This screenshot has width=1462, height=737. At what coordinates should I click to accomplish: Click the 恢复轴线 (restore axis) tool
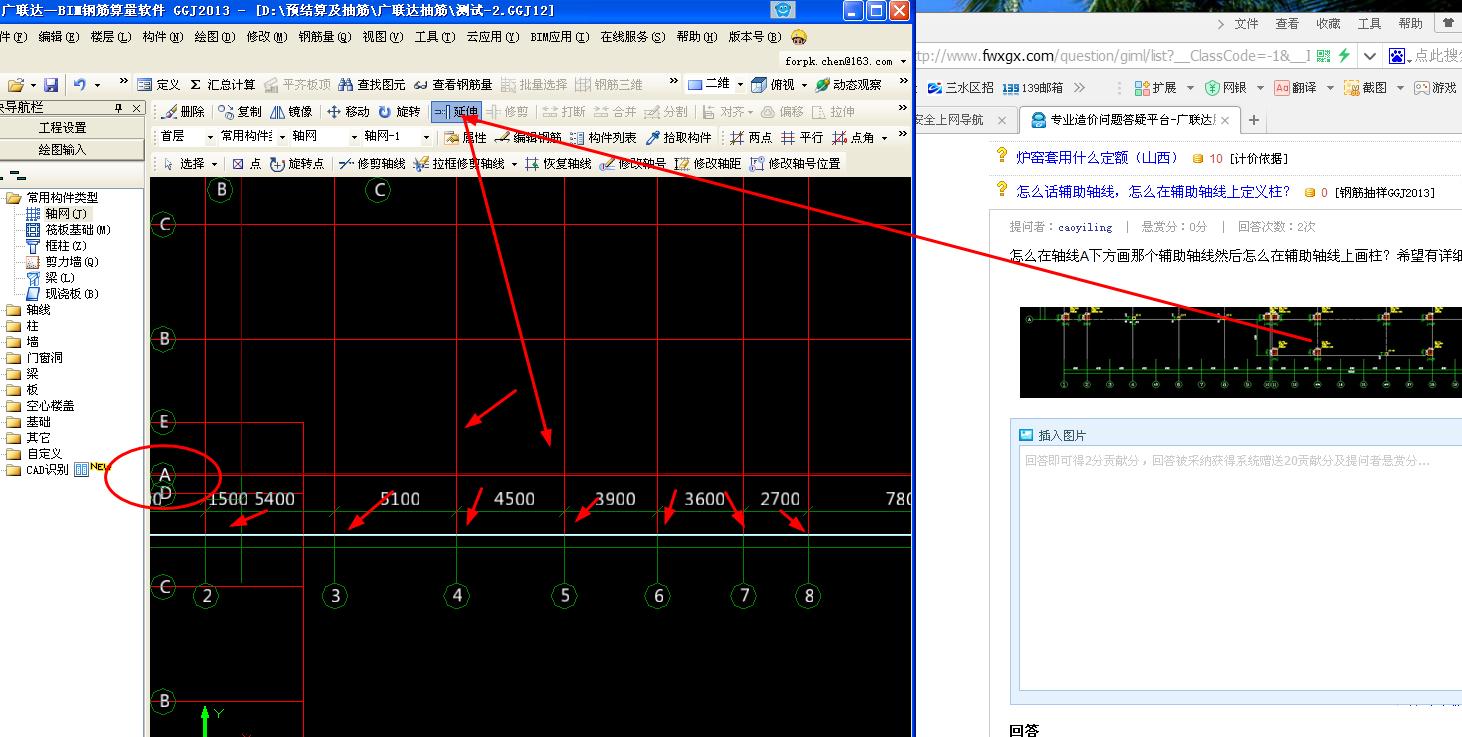click(558, 163)
